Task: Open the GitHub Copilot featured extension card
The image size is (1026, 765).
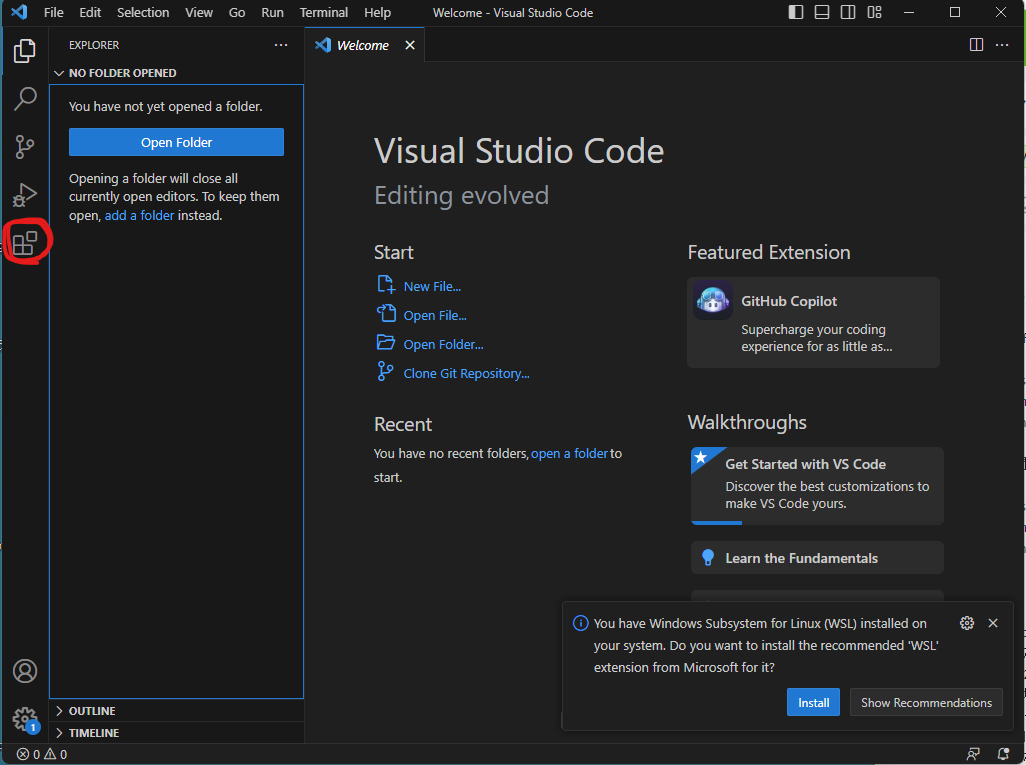Action: point(813,322)
